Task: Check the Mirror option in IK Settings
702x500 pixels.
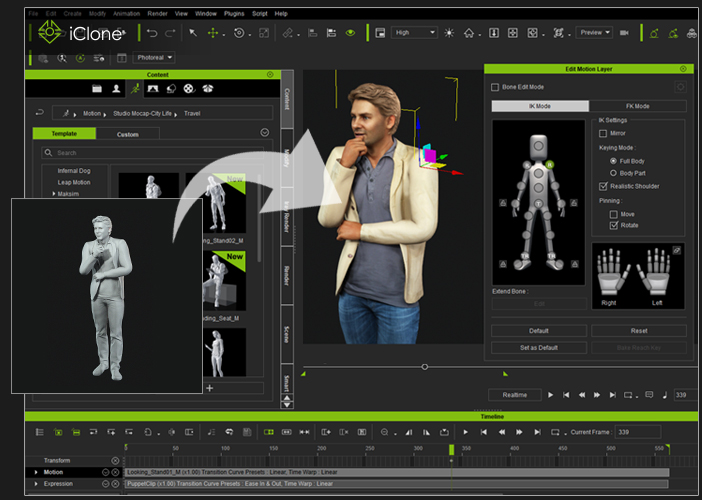Action: pos(603,133)
